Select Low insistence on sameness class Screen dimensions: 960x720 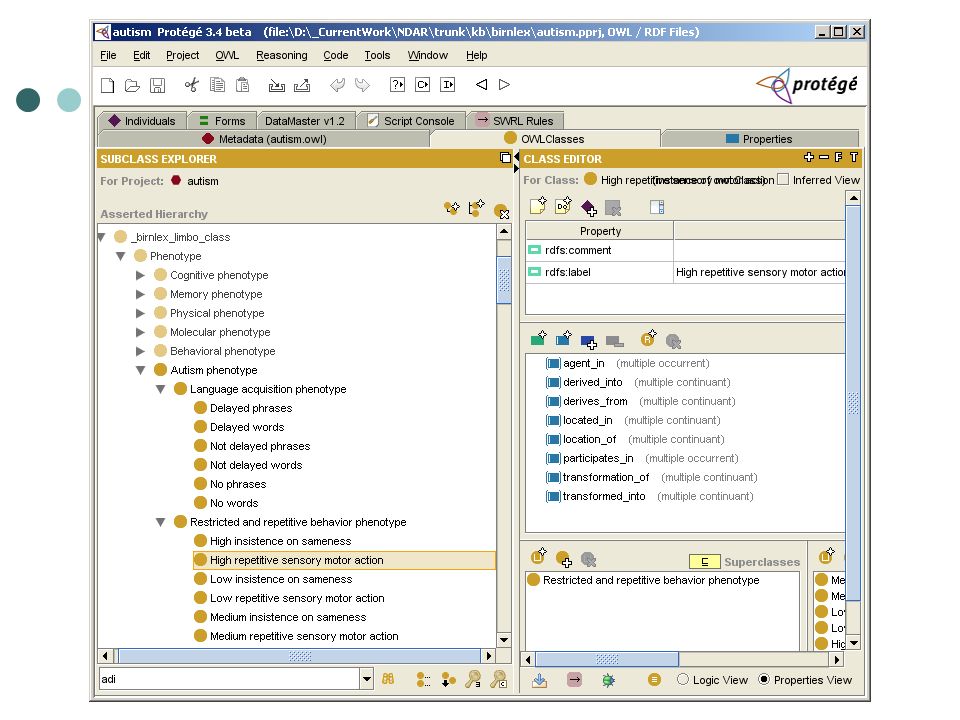coord(281,579)
